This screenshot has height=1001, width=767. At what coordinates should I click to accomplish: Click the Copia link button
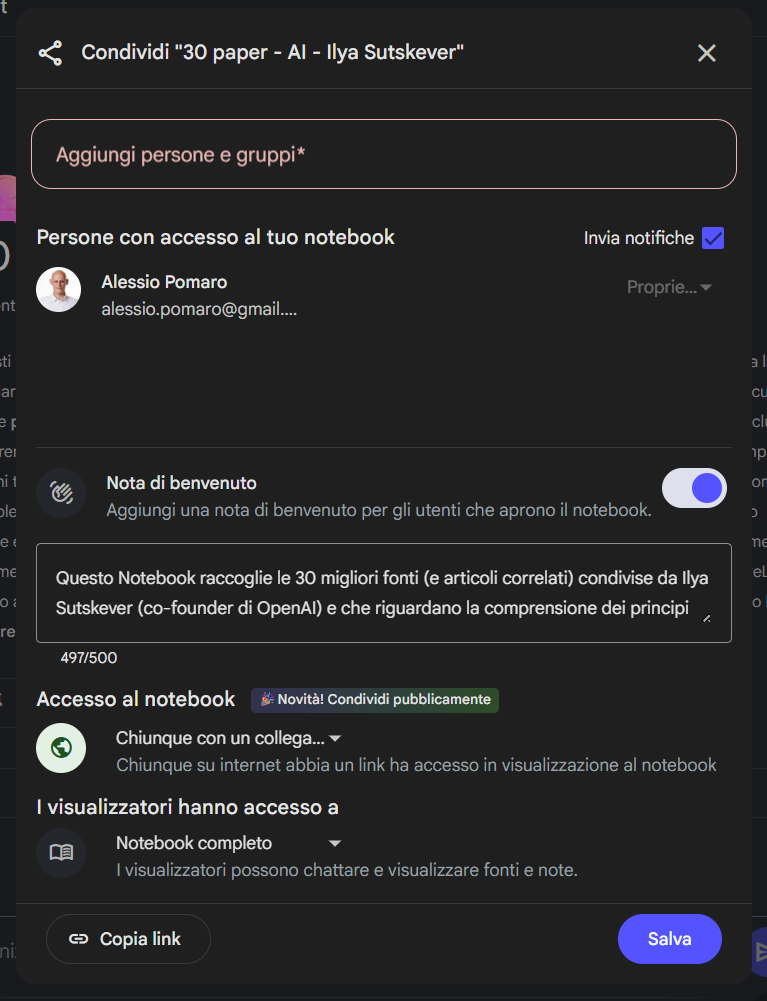[x=128, y=938]
